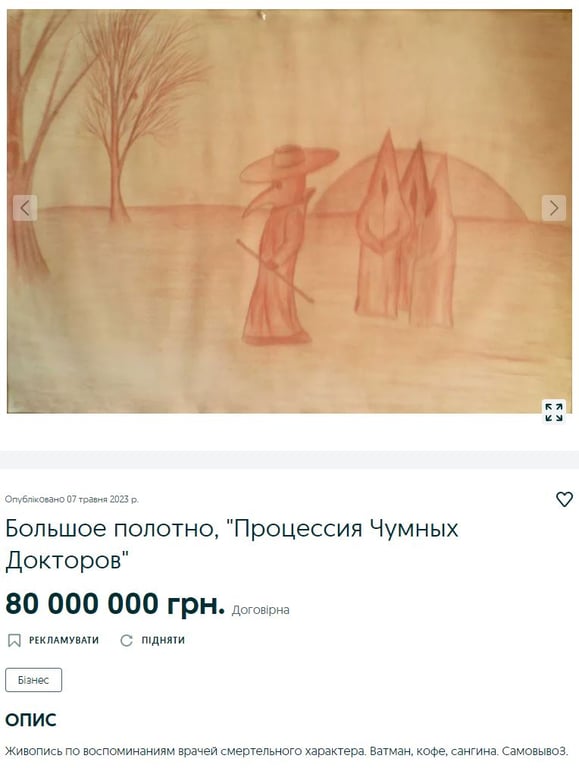Show the previous photo with left arrow
Screen dimensions: 579x768
[25, 208]
